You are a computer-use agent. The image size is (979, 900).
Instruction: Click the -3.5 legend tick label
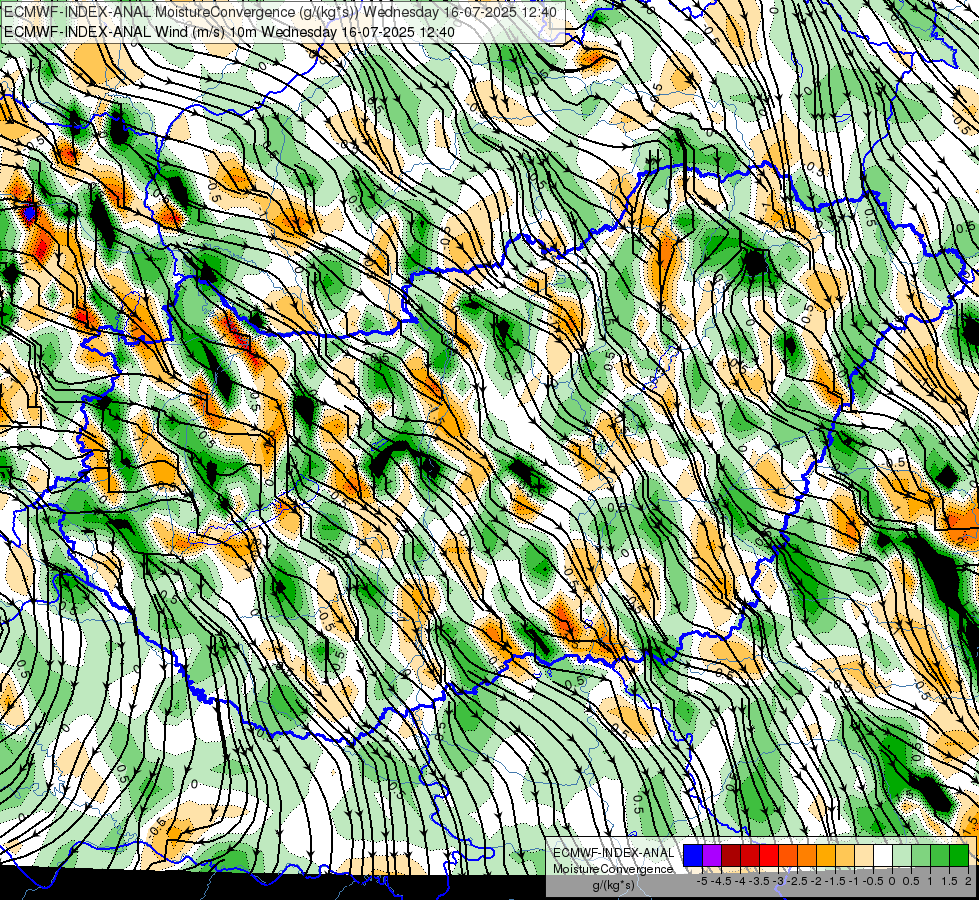760,881
